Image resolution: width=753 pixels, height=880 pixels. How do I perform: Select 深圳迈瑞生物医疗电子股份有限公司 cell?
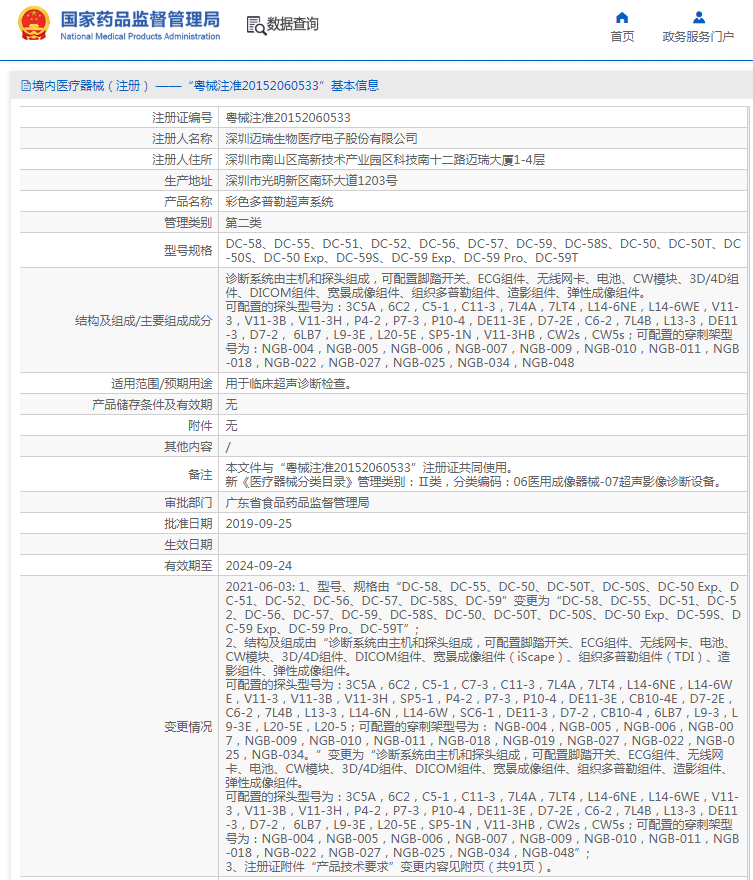[x=322, y=139]
